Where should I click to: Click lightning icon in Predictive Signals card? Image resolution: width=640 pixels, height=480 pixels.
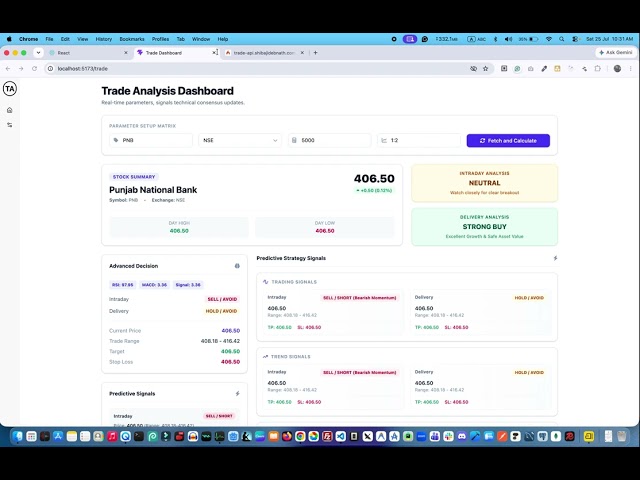click(x=237, y=393)
